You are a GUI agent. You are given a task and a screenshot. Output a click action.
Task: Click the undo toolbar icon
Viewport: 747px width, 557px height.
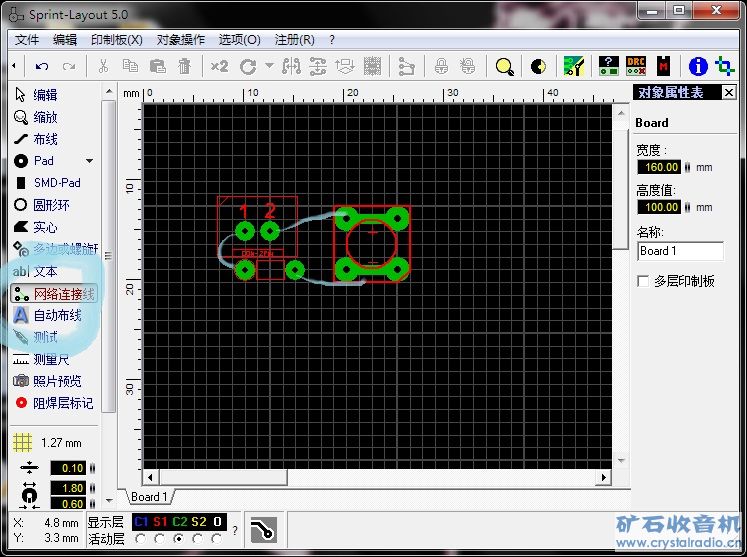[x=42, y=67]
